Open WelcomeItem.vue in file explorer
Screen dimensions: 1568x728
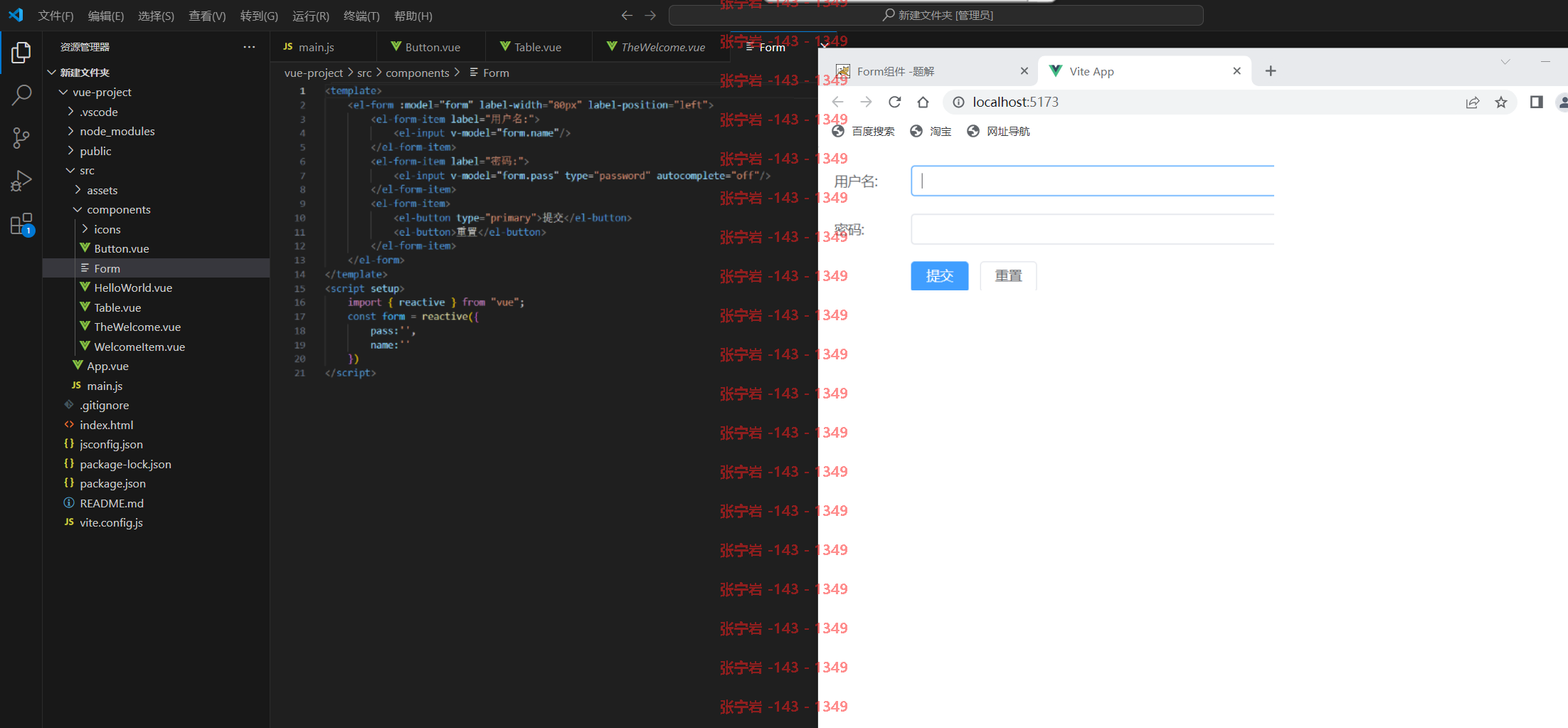(x=139, y=347)
